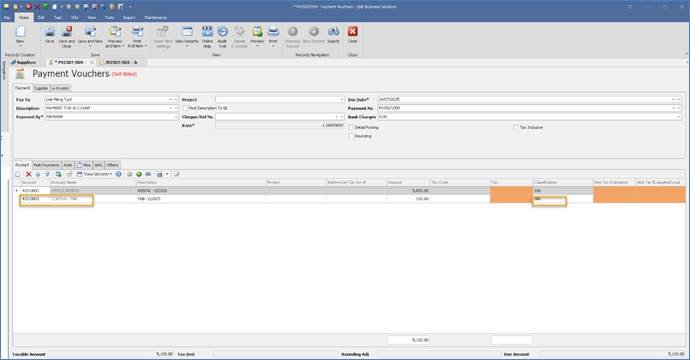Image resolution: width=690 pixels, height=360 pixels.
Task: Expand the Payment By dropdown
Action: 176,117
